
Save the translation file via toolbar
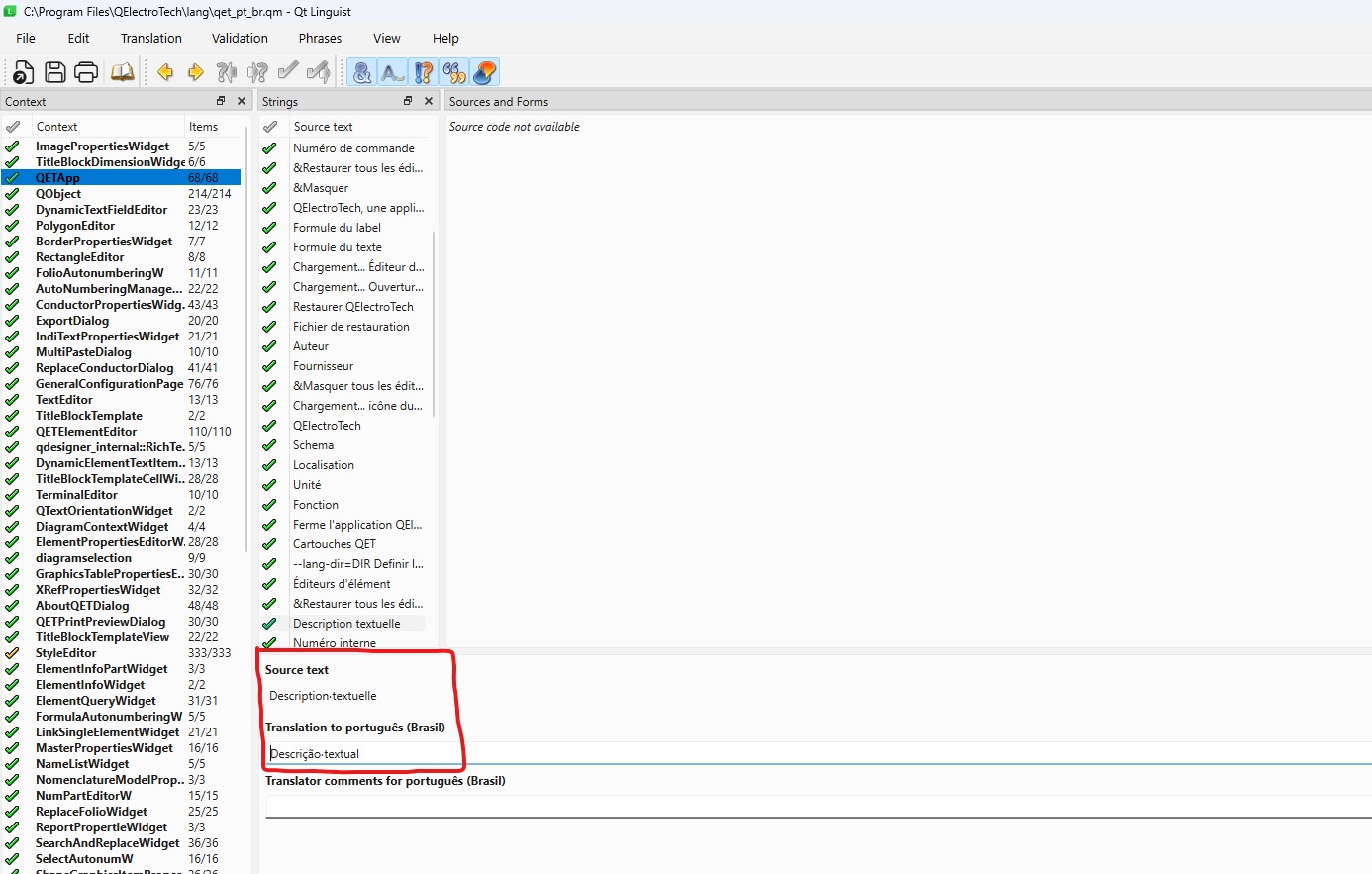(x=55, y=72)
